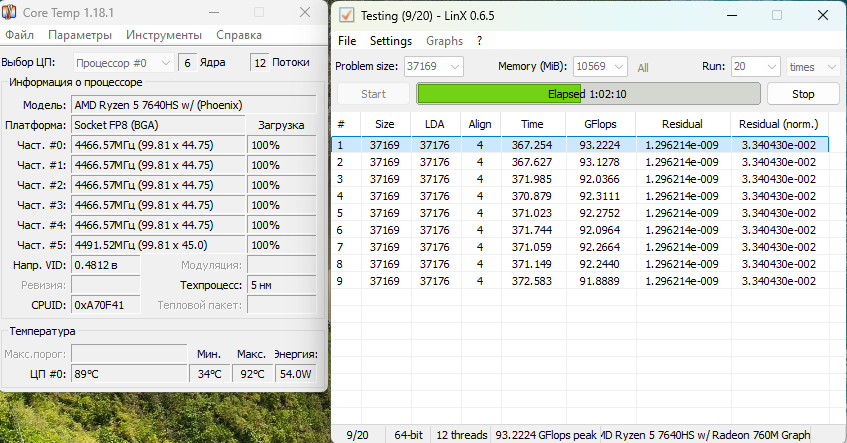This screenshot has height=443, width=847.
Task: Click the Elapsed progress bar
Action: (x=588, y=94)
